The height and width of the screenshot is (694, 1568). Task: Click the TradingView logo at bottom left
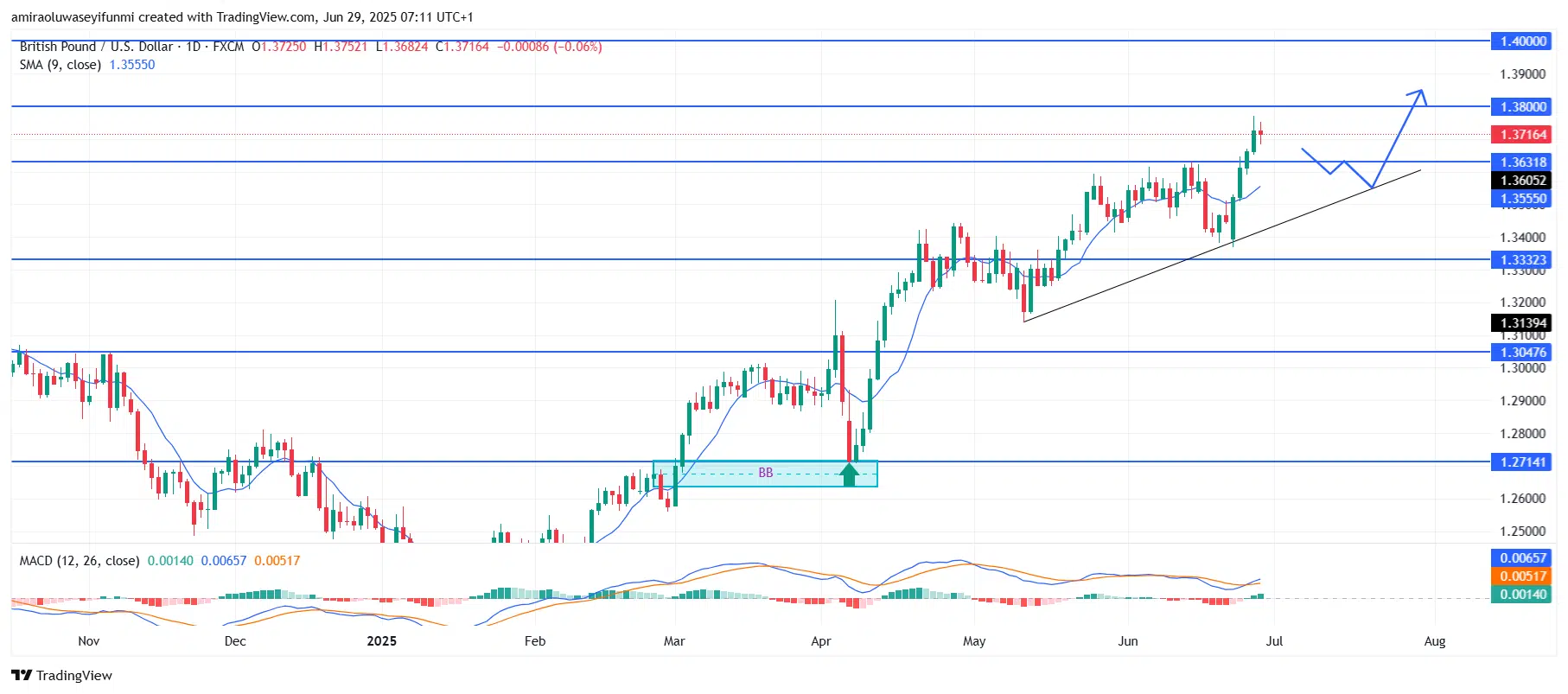tap(62, 675)
